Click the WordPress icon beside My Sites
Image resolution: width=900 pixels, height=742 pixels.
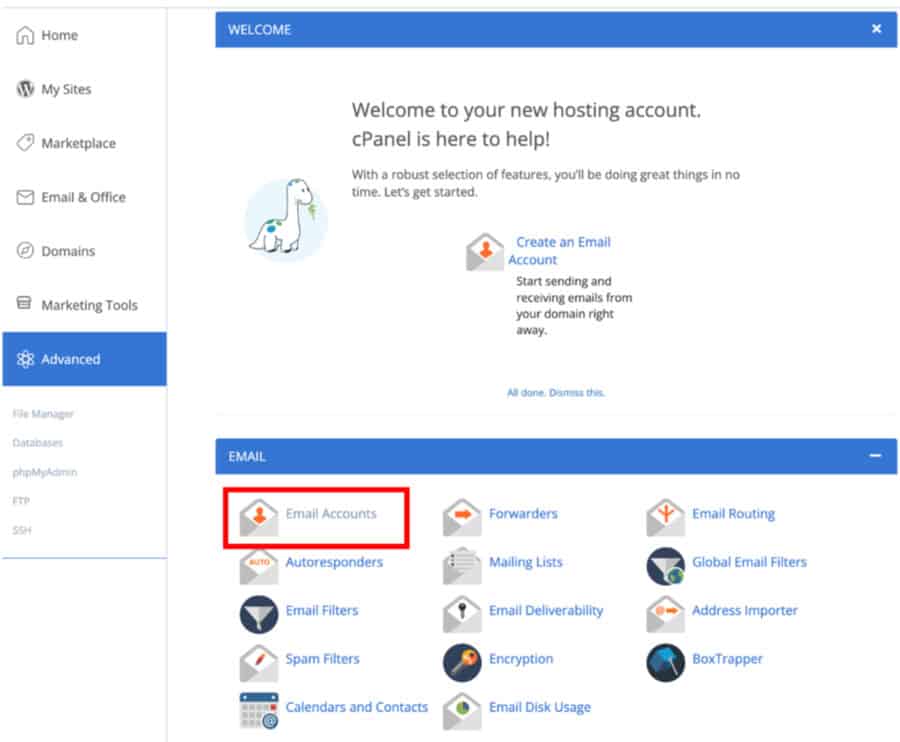tap(25, 89)
